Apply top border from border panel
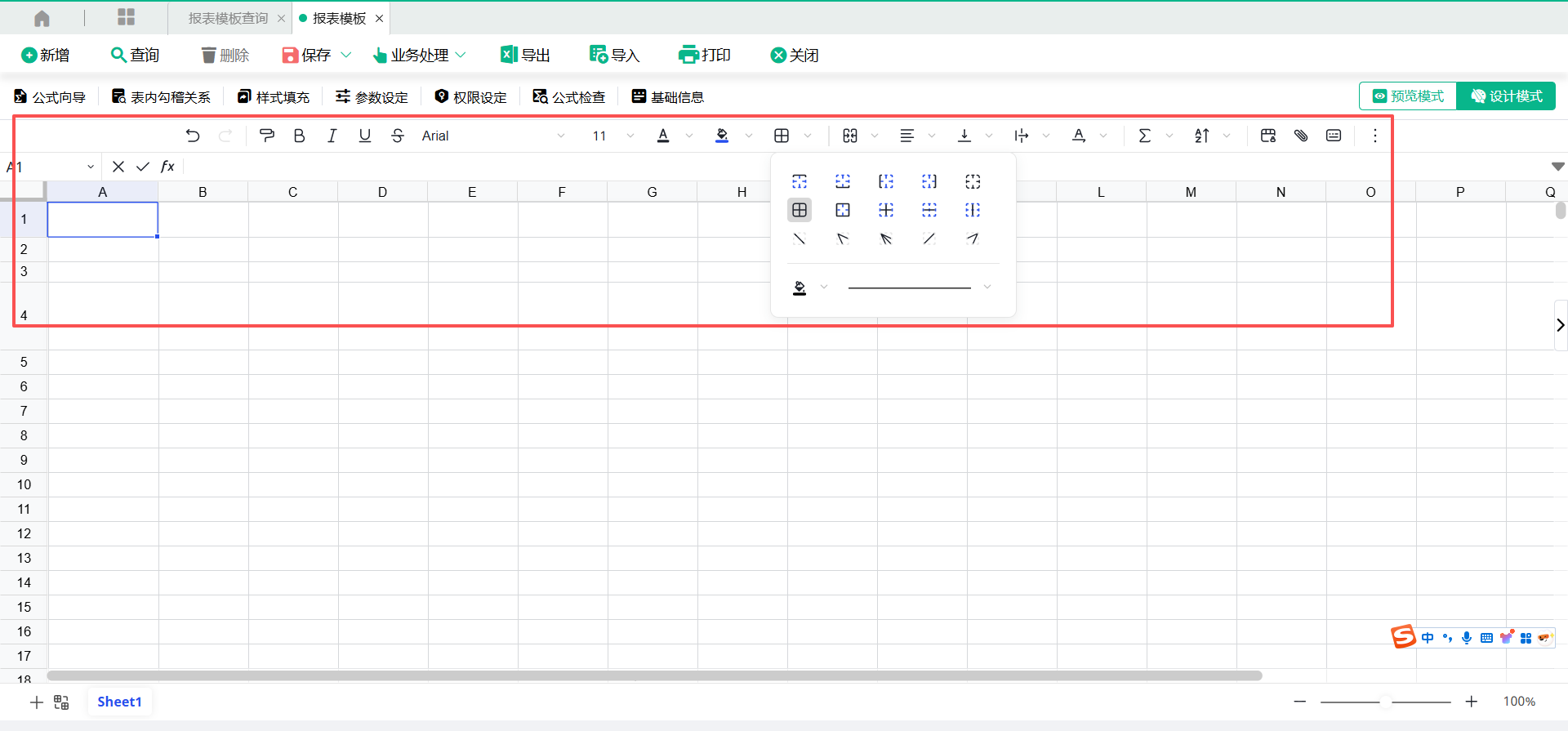The height and width of the screenshot is (731, 1568). [800, 181]
